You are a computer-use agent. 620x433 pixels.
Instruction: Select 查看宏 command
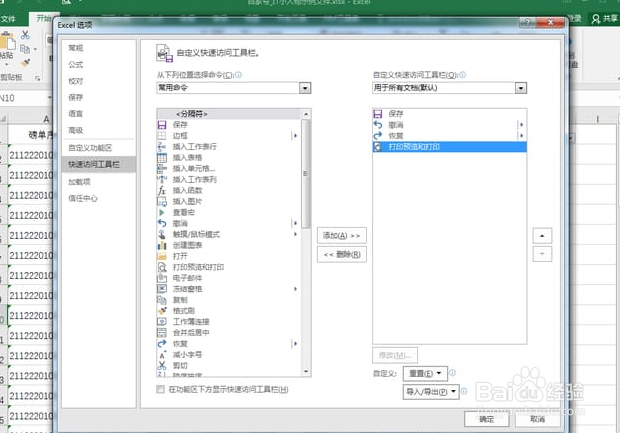point(229,212)
